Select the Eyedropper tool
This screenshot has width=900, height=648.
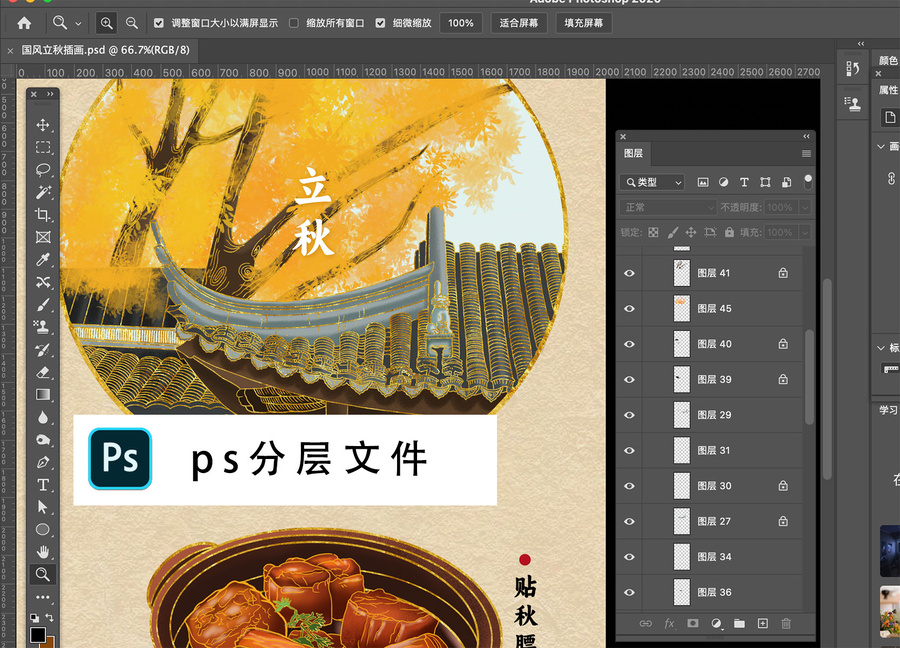coord(43,259)
